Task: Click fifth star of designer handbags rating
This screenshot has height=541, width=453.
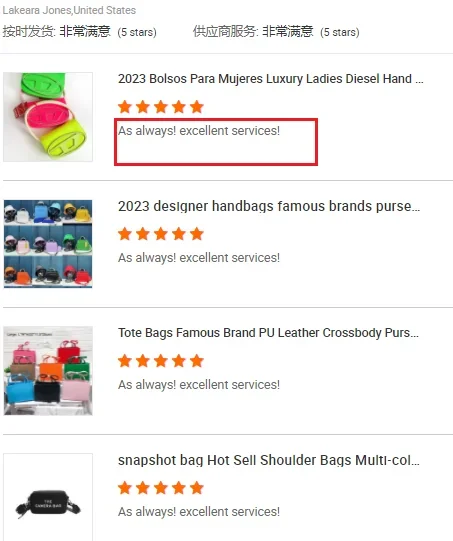Action: (x=197, y=234)
